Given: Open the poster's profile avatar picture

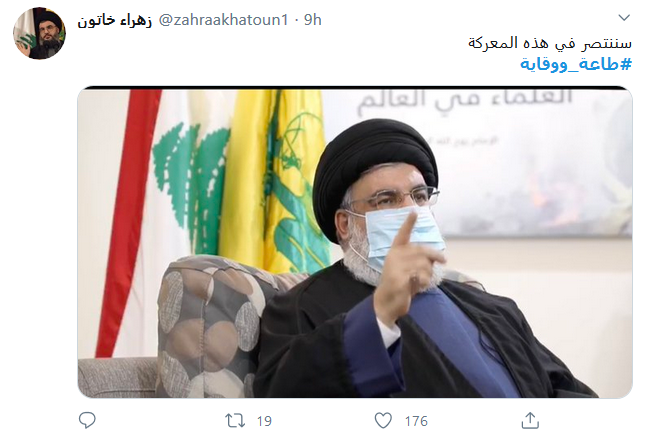Looking at the screenshot, I should 39,33.
